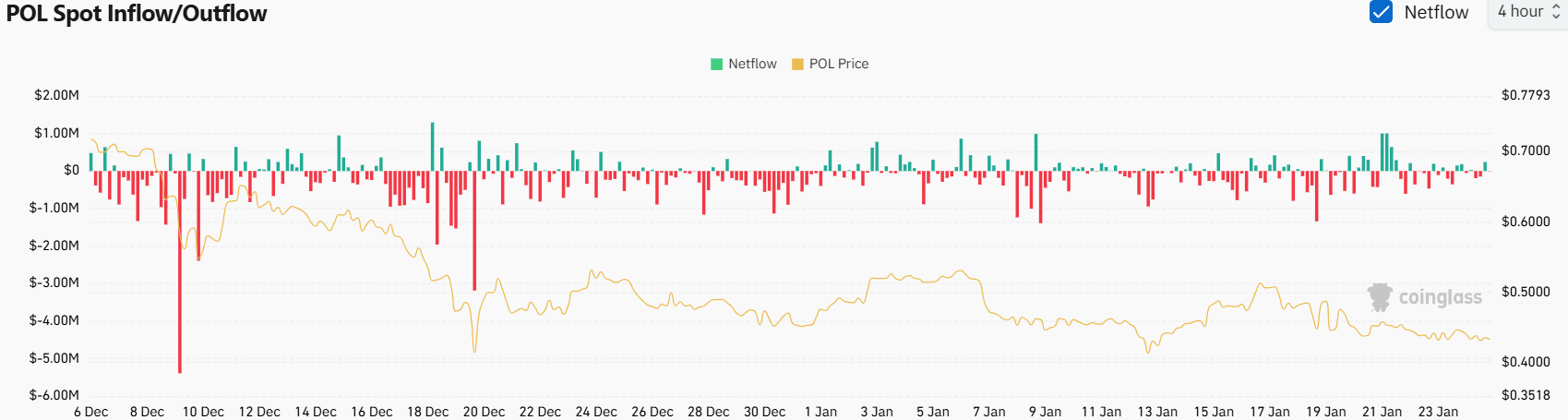Image resolution: width=1568 pixels, height=420 pixels.
Task: Click the 28 Dec date label
Action: tap(708, 412)
